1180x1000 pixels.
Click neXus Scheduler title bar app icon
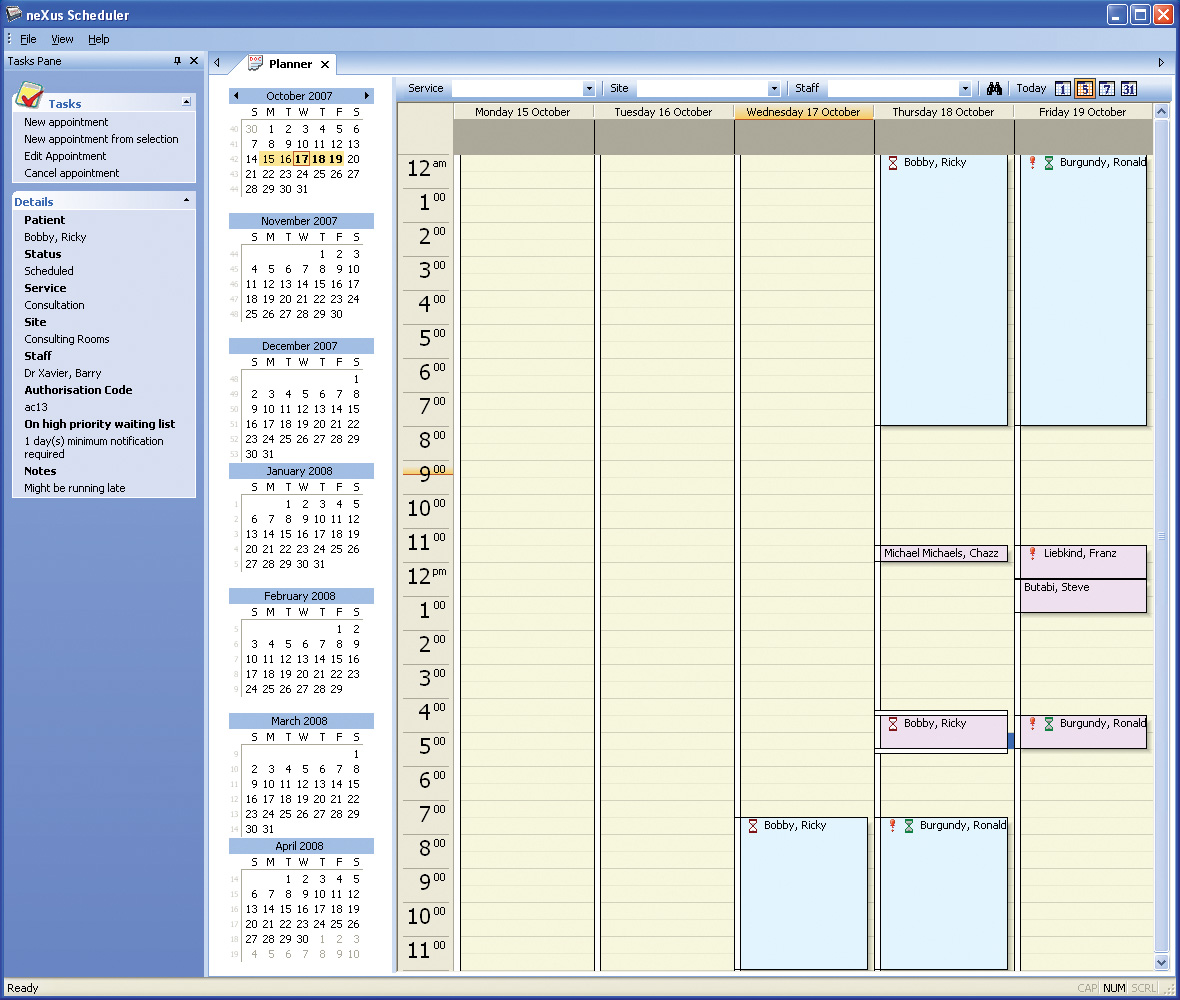pos(14,14)
